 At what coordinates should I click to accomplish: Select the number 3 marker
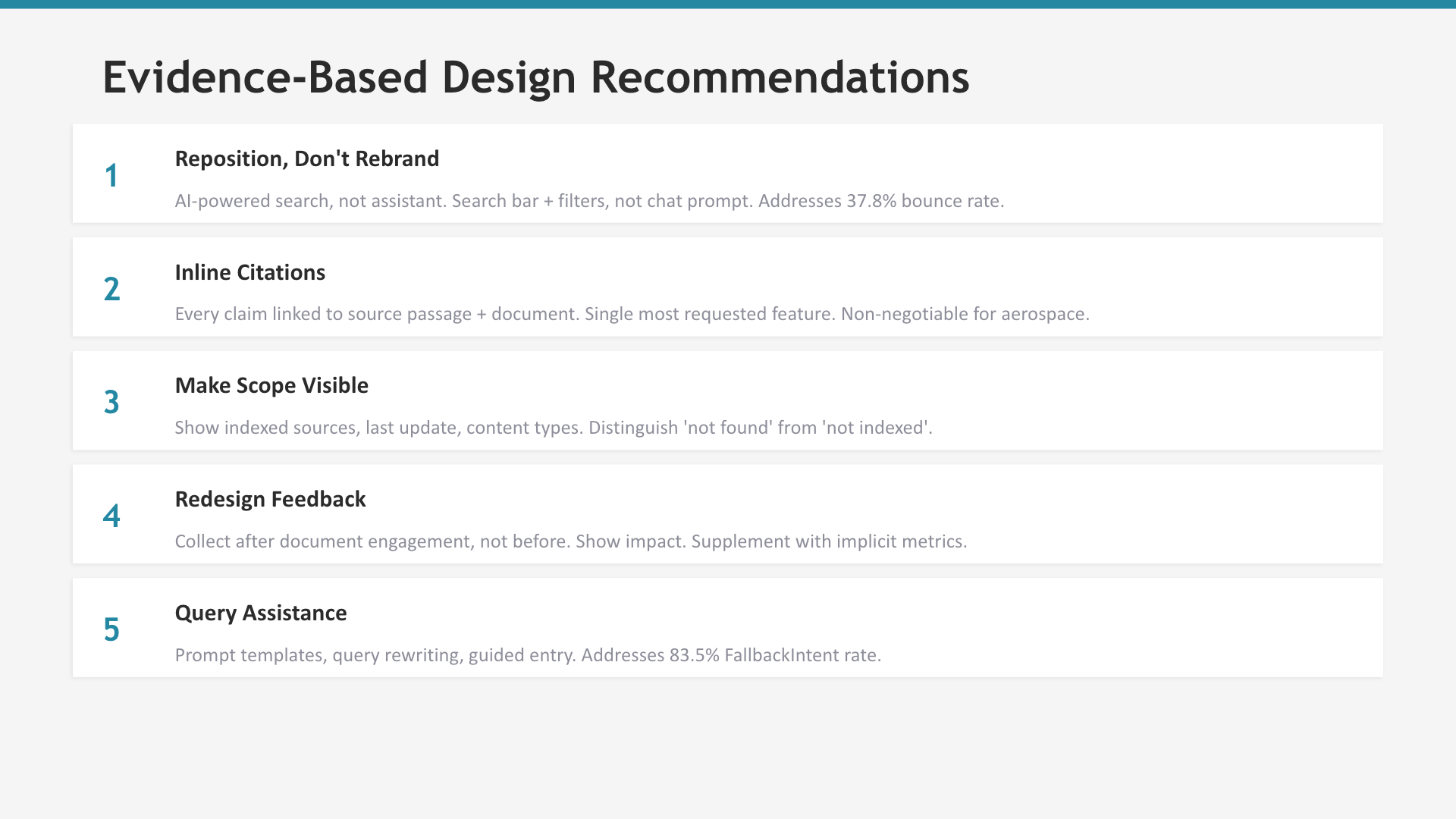point(111,402)
